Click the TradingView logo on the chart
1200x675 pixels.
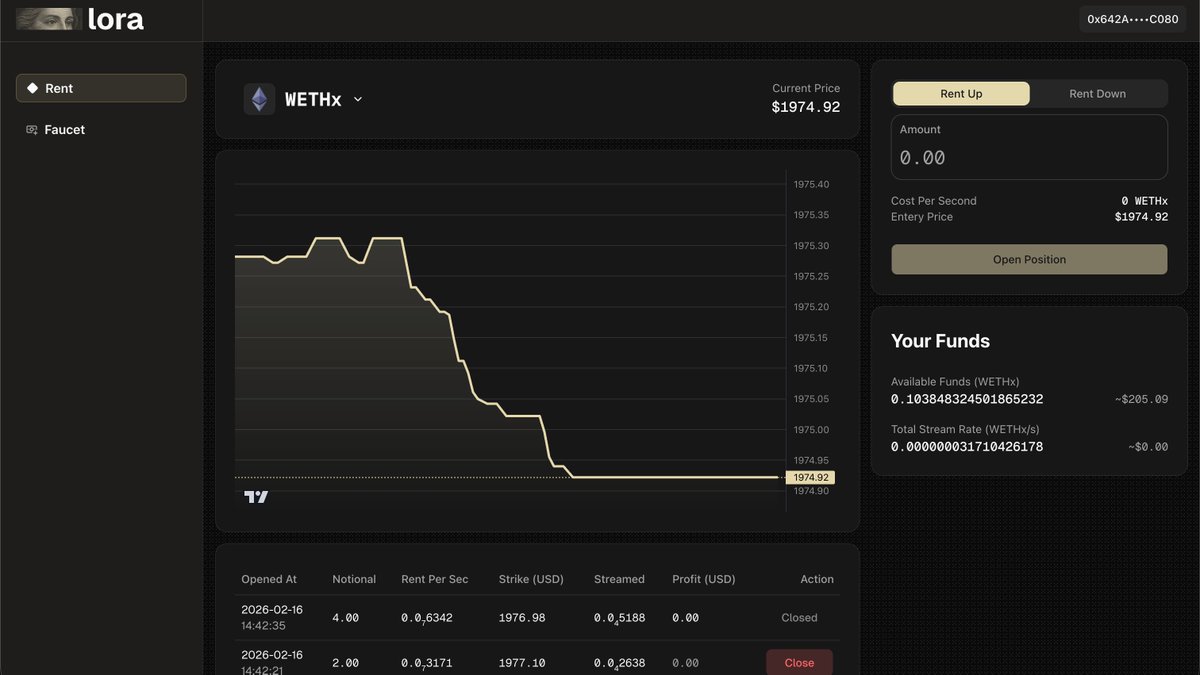[x=257, y=497]
